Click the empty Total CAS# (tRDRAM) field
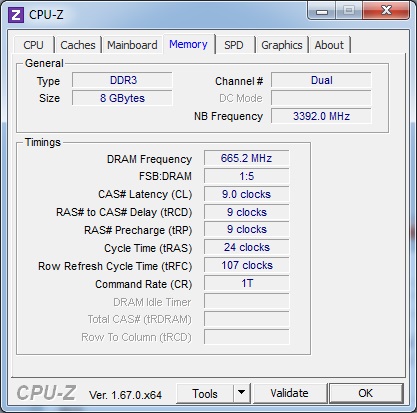Image resolution: width=417 pixels, height=413 pixels. click(247, 319)
